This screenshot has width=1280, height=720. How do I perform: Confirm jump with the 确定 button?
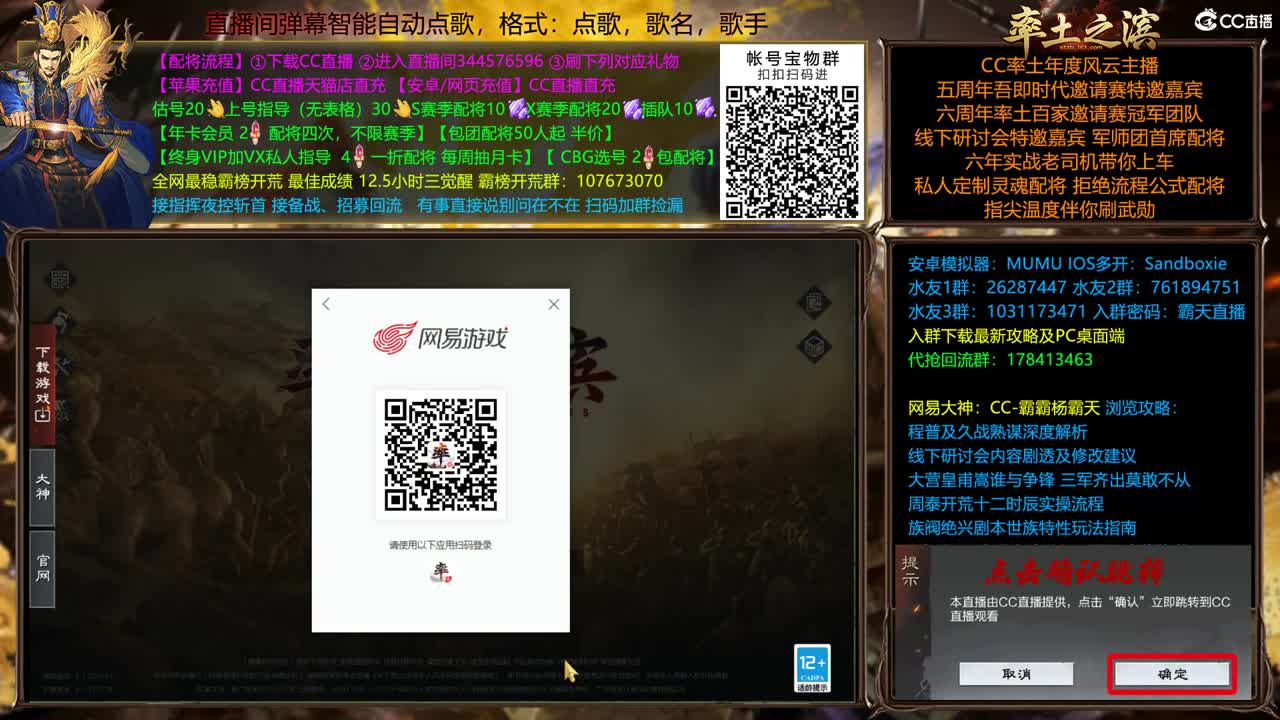click(1172, 674)
